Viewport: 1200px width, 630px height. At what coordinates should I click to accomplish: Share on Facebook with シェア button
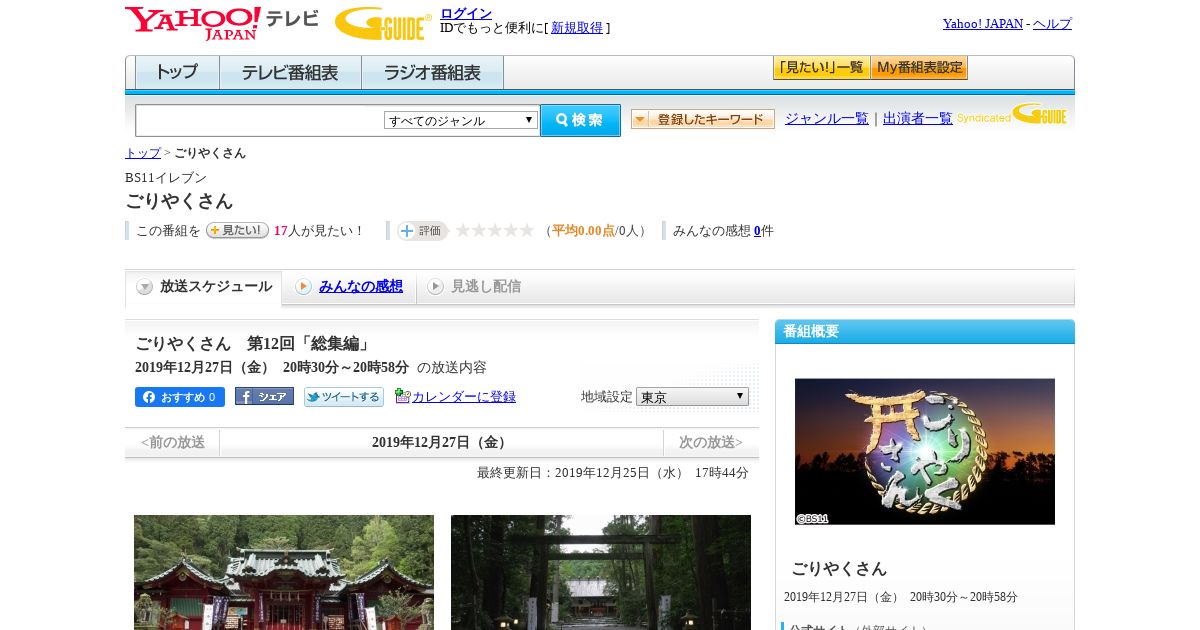pyautogui.click(x=264, y=396)
